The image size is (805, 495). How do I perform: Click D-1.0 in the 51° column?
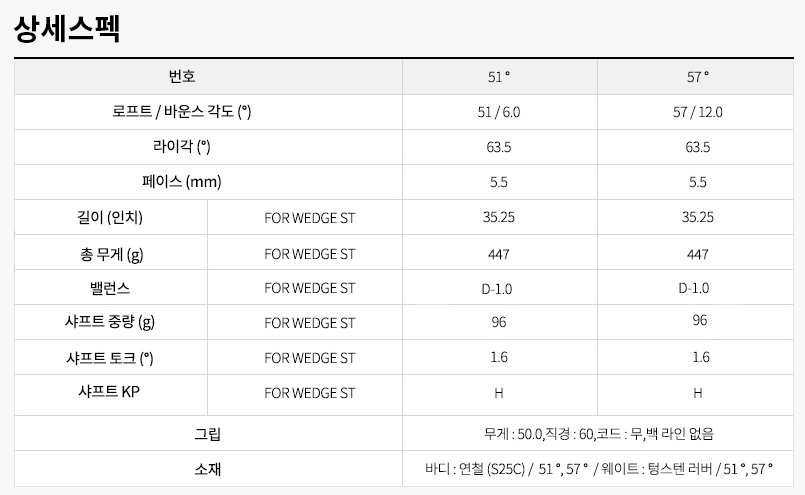pos(499,288)
